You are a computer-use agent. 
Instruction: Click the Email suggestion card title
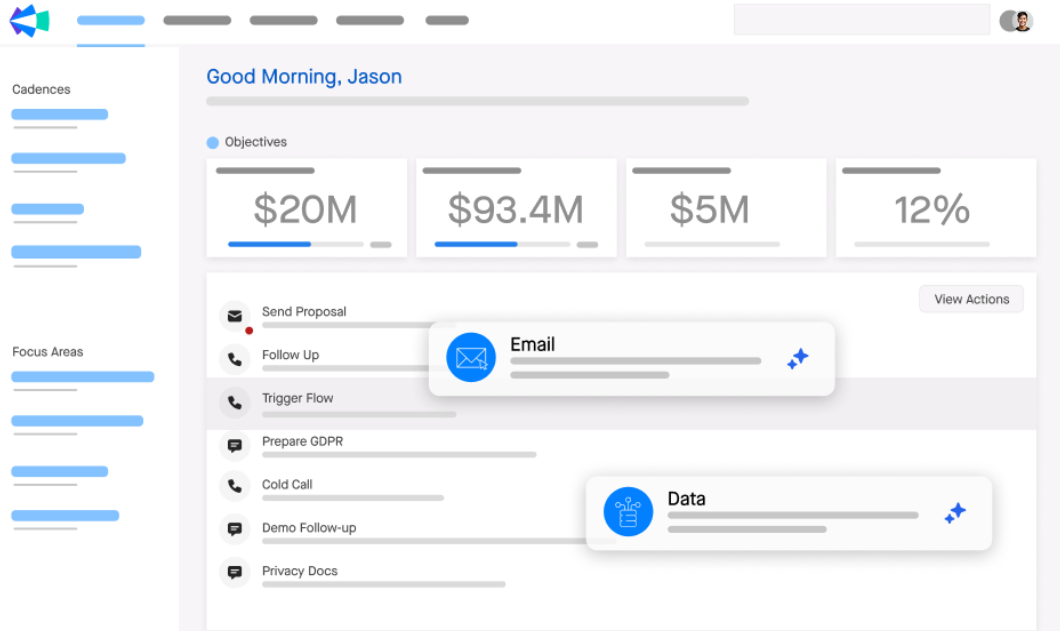click(x=533, y=344)
